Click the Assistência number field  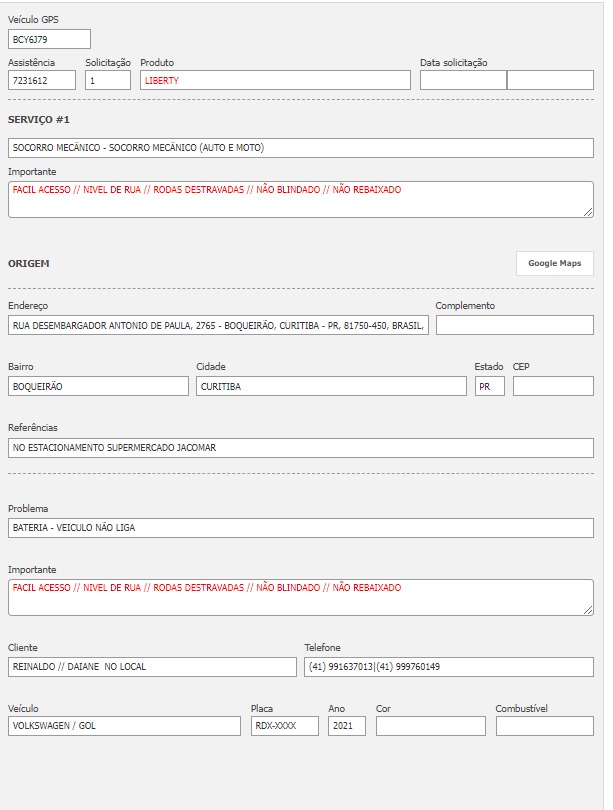tap(42, 80)
